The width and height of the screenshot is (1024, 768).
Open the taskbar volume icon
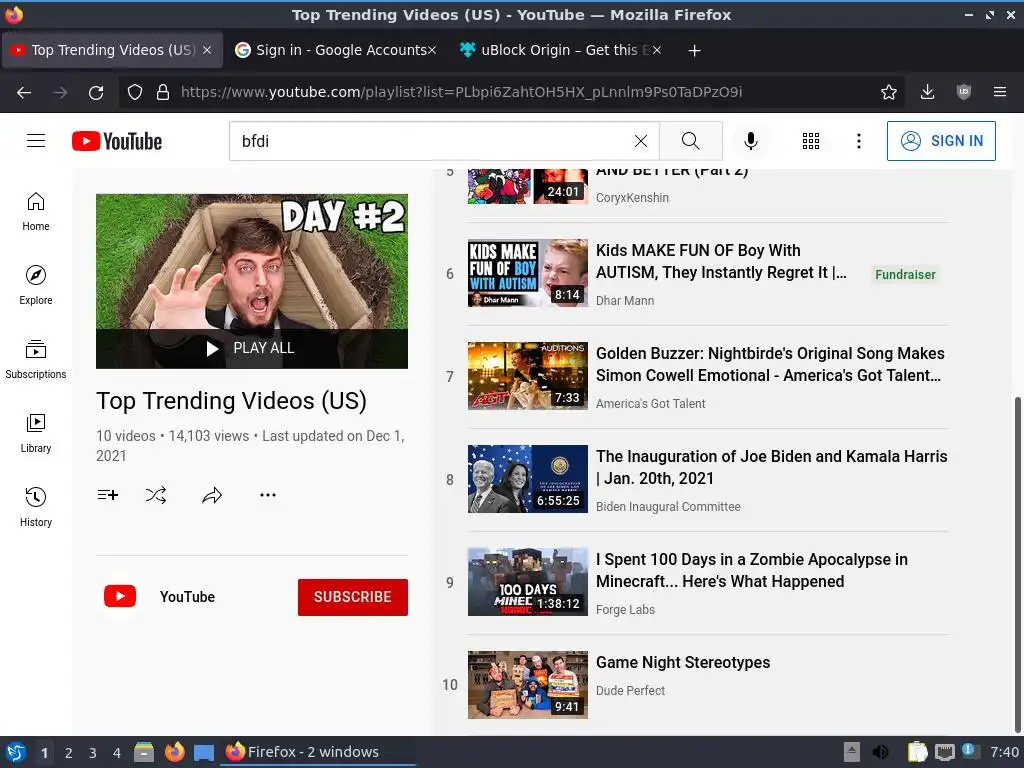point(880,752)
